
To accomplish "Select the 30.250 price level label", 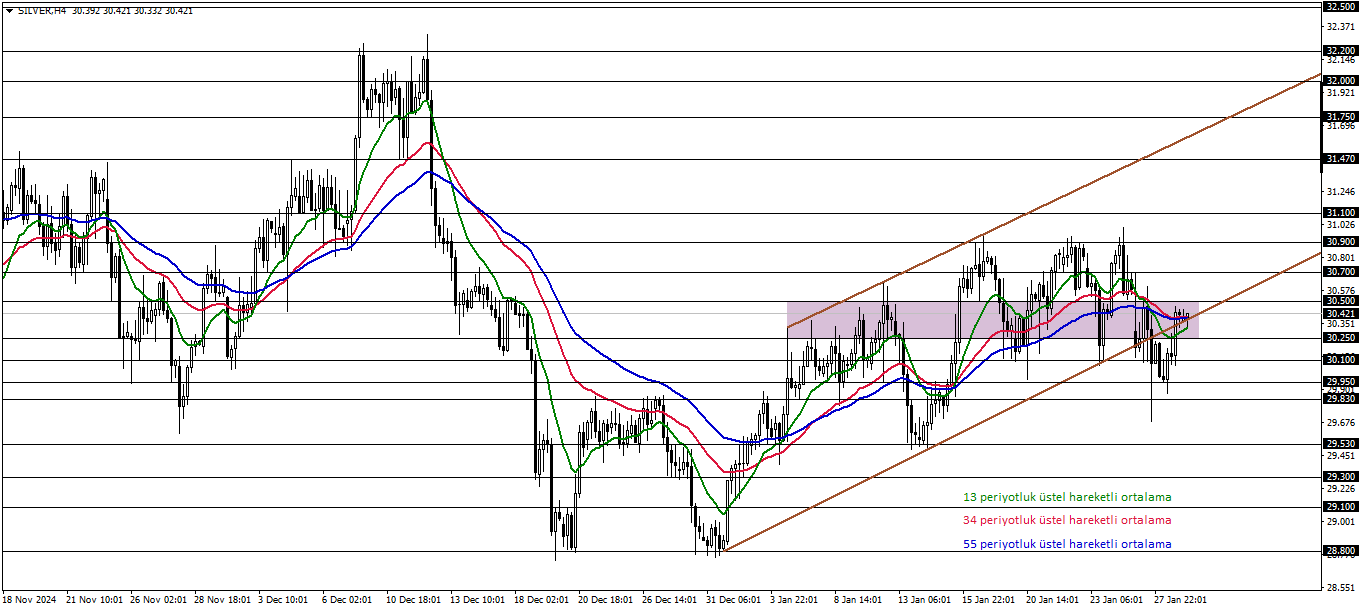I will [1340, 338].
